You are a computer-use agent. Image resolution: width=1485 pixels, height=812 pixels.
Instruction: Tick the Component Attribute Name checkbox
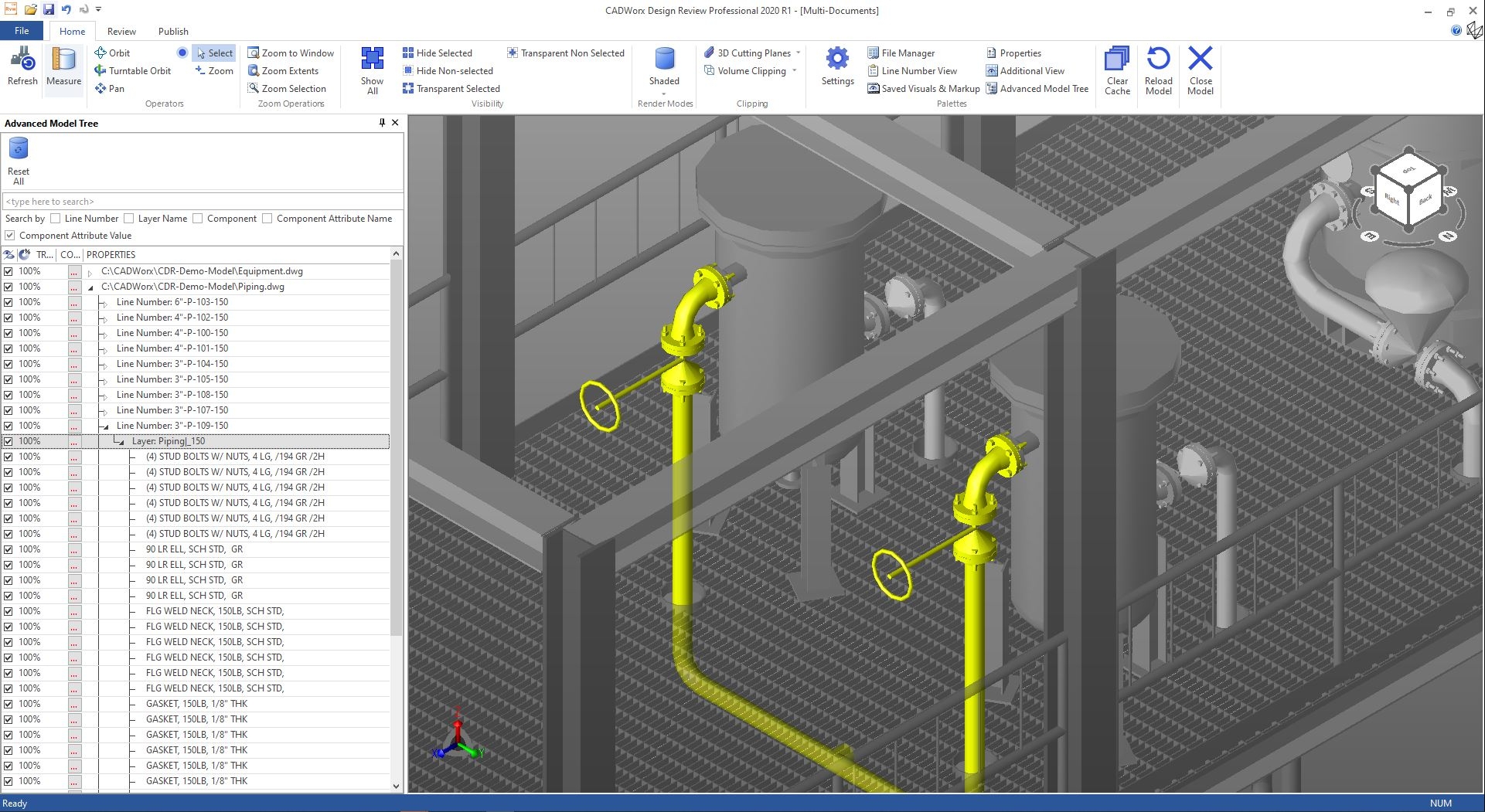[267, 219]
